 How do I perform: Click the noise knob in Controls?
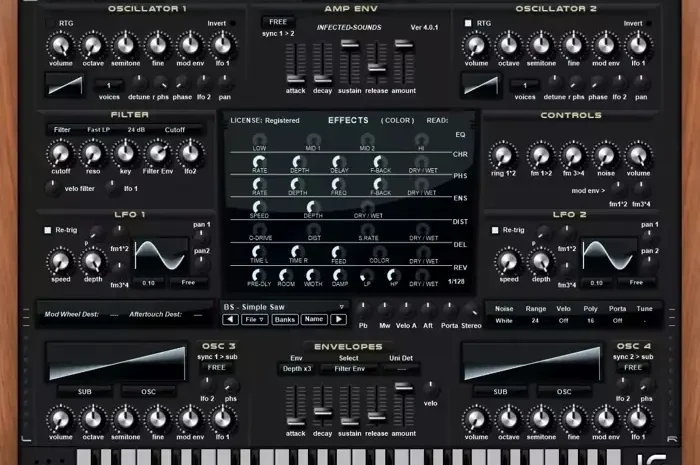606,156
